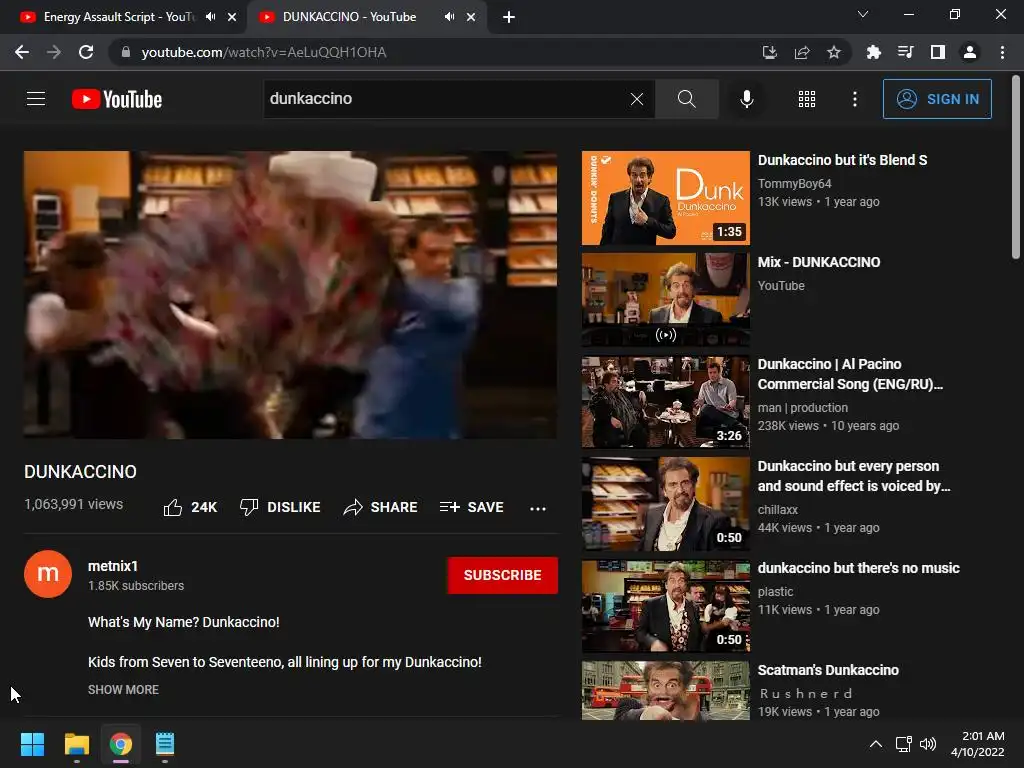Click the address bar URL
This screenshot has width=1024, height=768.
pos(264,52)
